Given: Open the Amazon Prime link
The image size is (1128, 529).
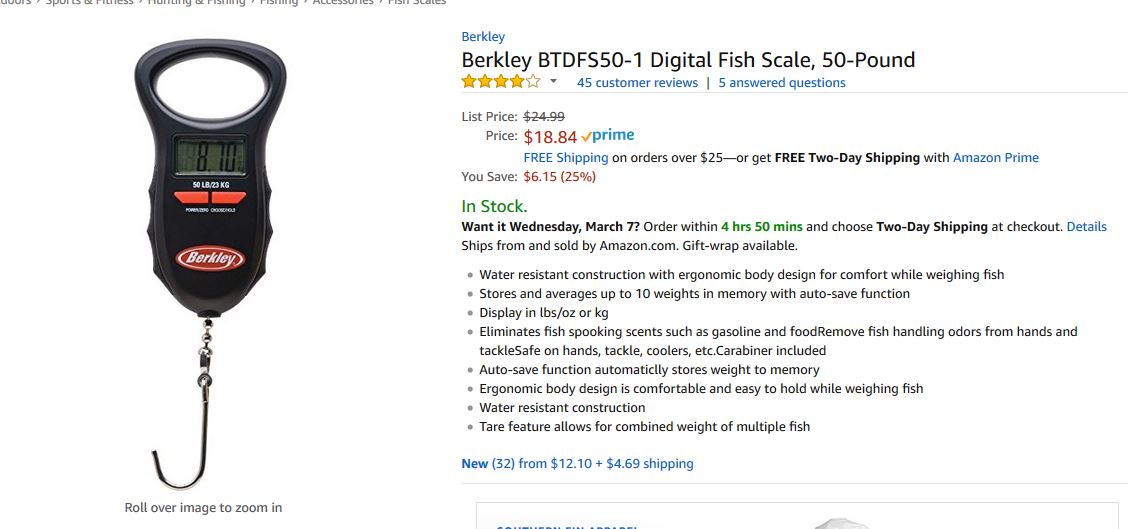Looking at the screenshot, I should [x=996, y=158].
